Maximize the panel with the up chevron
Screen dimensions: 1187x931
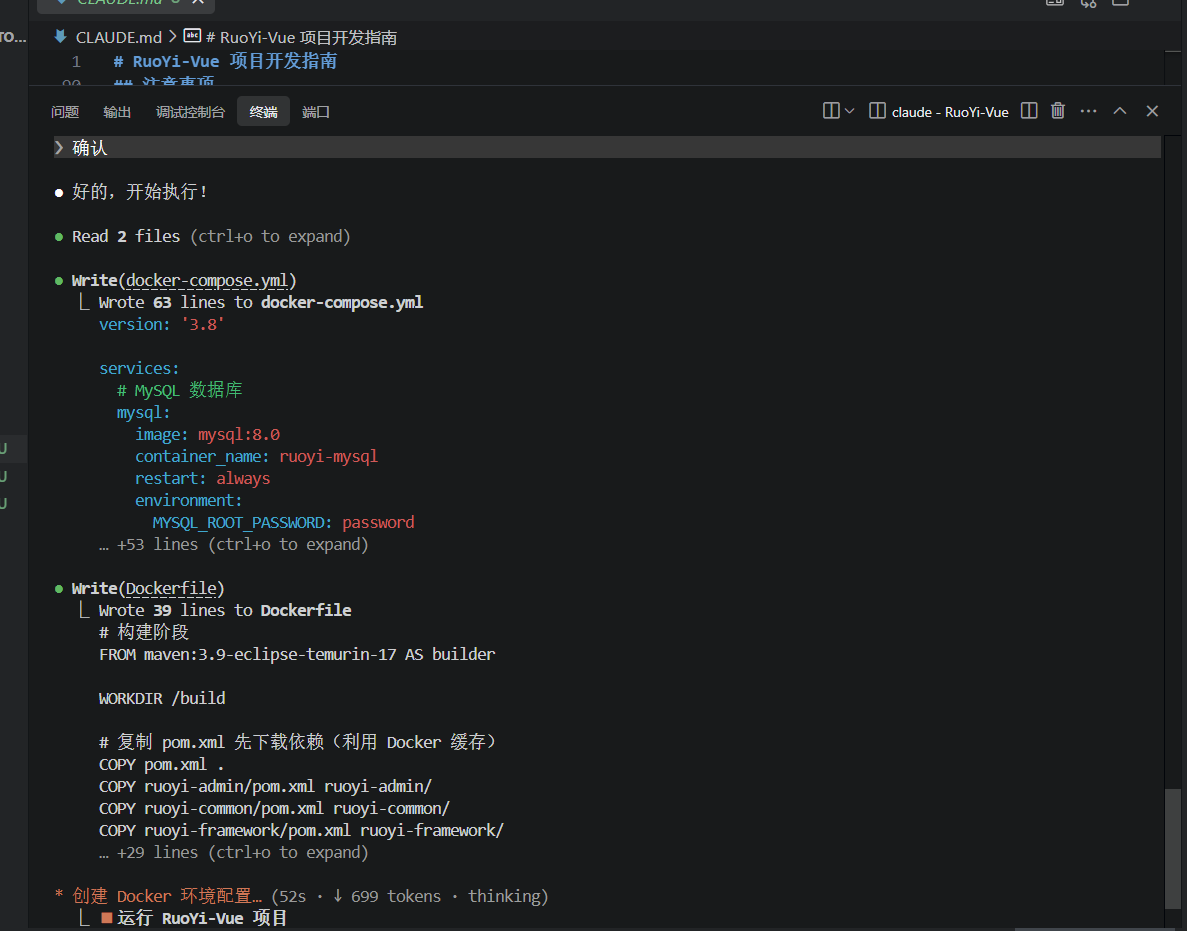click(x=1120, y=111)
